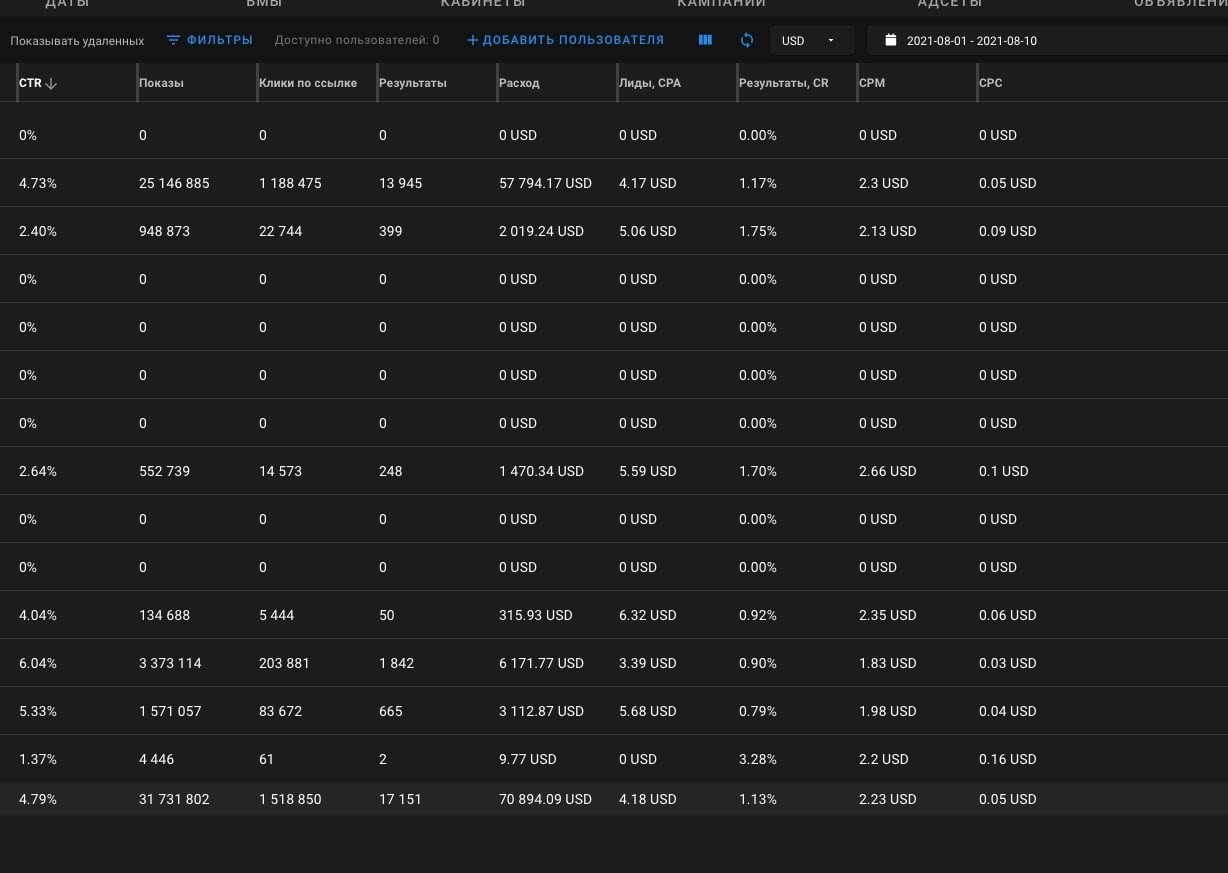Click the 3 373 114 impressions value
Image resolution: width=1228 pixels, height=873 pixels.
[170, 663]
